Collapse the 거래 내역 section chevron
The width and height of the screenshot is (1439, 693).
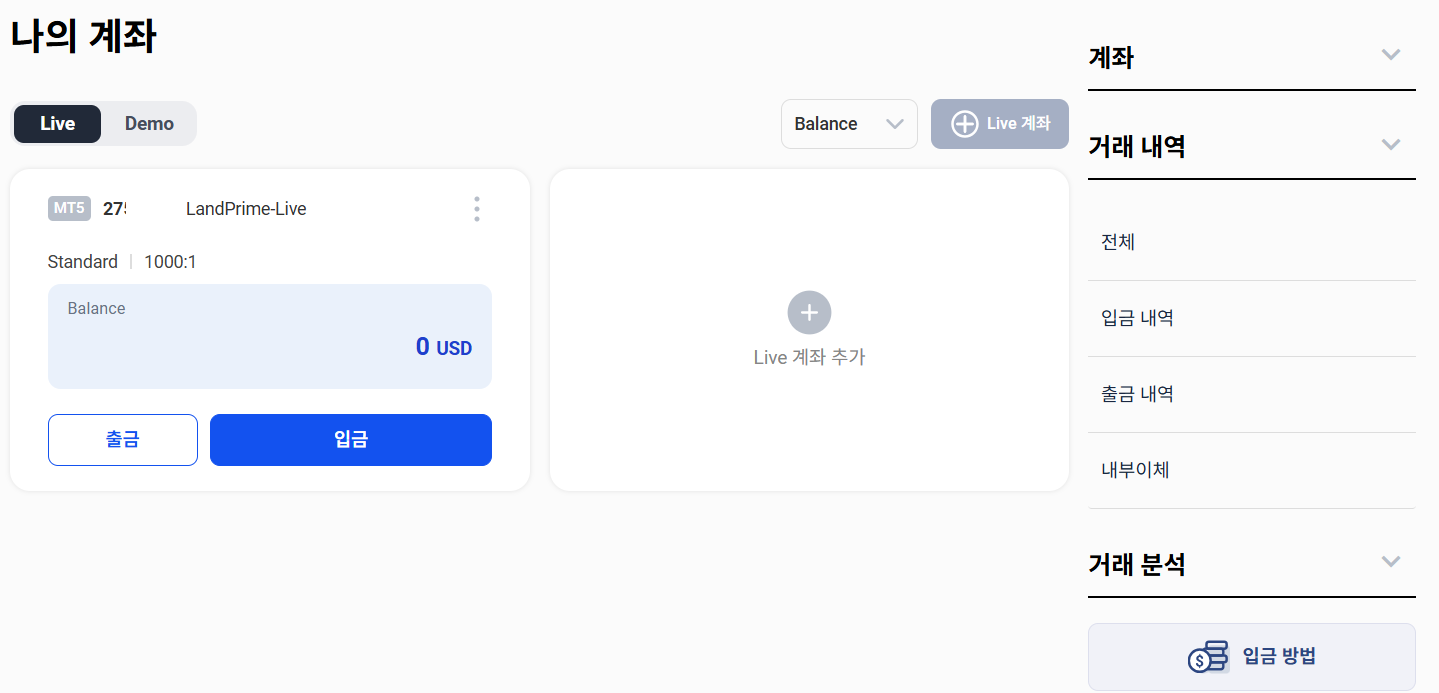point(1390,144)
